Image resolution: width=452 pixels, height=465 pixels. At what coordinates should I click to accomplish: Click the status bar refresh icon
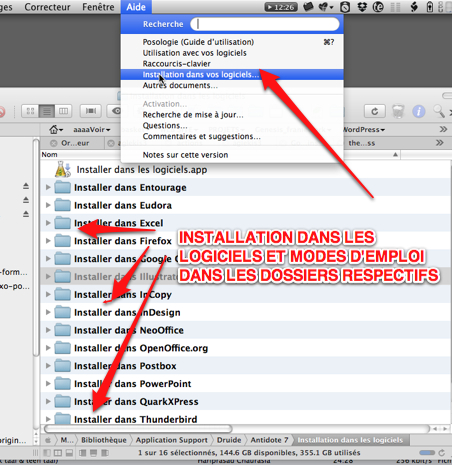[442, 453]
